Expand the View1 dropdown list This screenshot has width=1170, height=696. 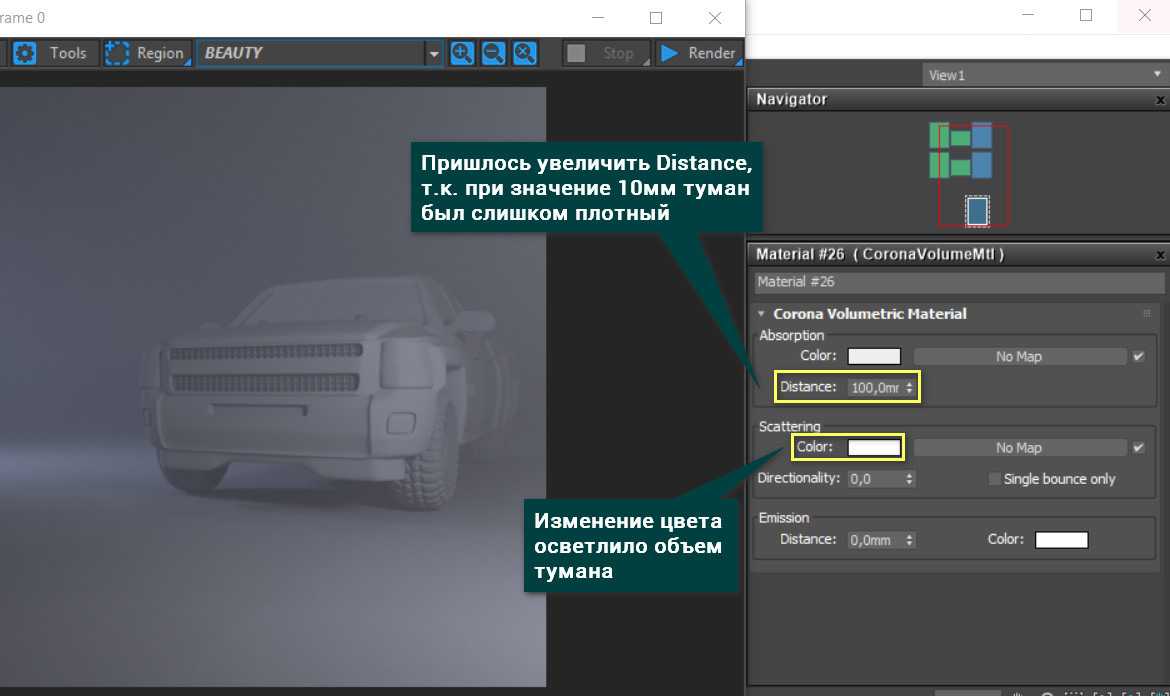(x=1157, y=75)
